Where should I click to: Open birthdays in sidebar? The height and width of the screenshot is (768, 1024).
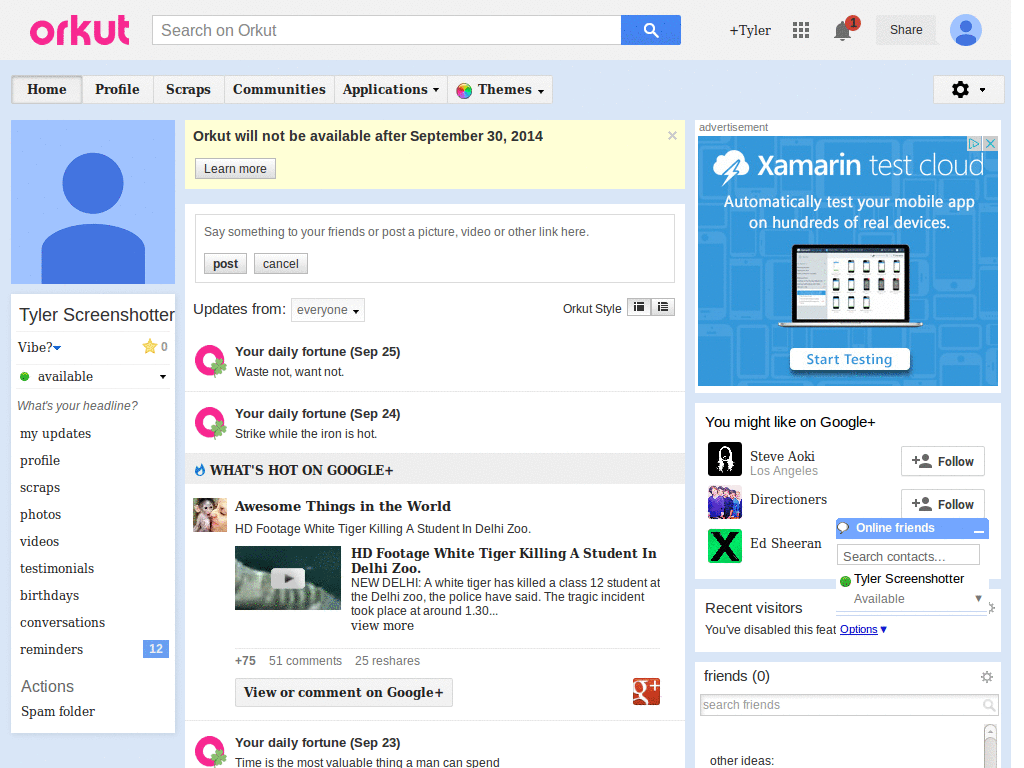pyautogui.click(x=50, y=595)
